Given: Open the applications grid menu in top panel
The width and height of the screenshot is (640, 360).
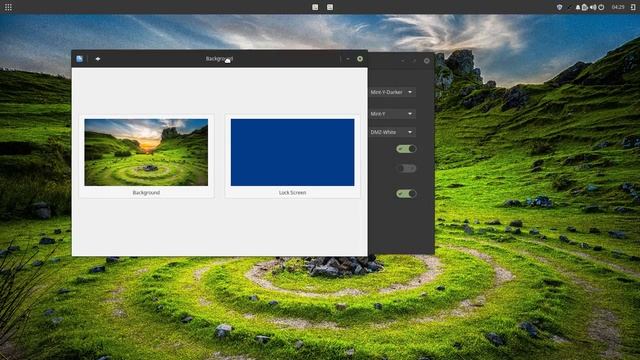Looking at the screenshot, I should coord(8,7).
